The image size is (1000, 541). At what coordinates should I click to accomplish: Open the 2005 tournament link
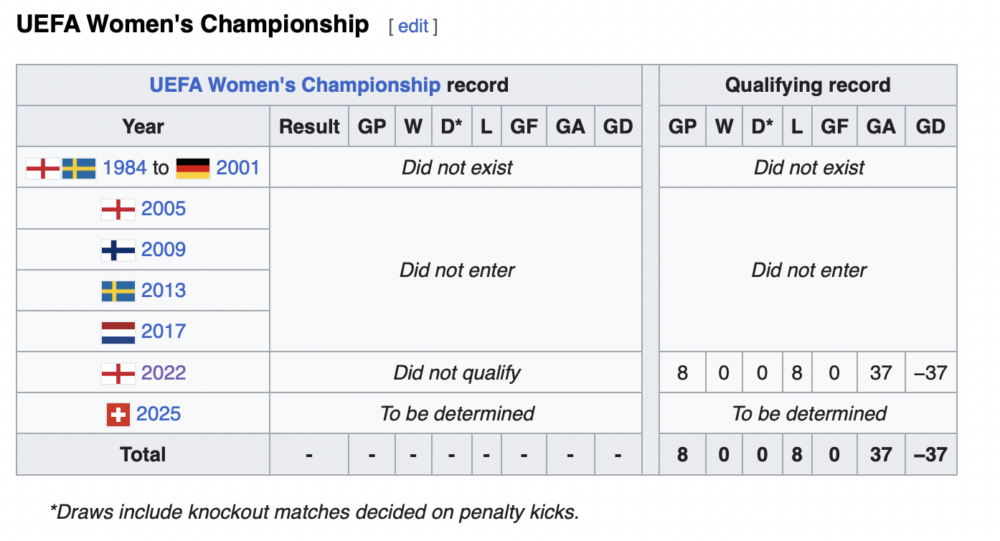coord(163,209)
